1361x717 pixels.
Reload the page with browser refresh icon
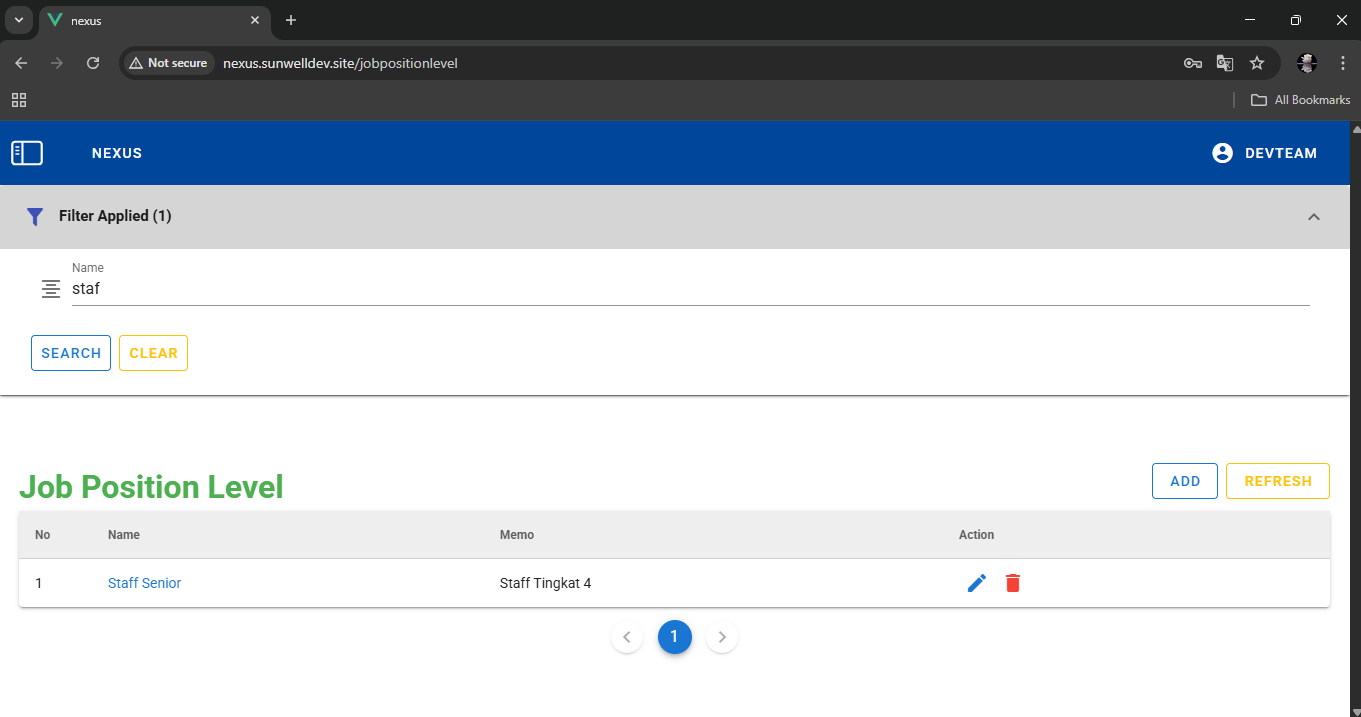pyautogui.click(x=93, y=63)
